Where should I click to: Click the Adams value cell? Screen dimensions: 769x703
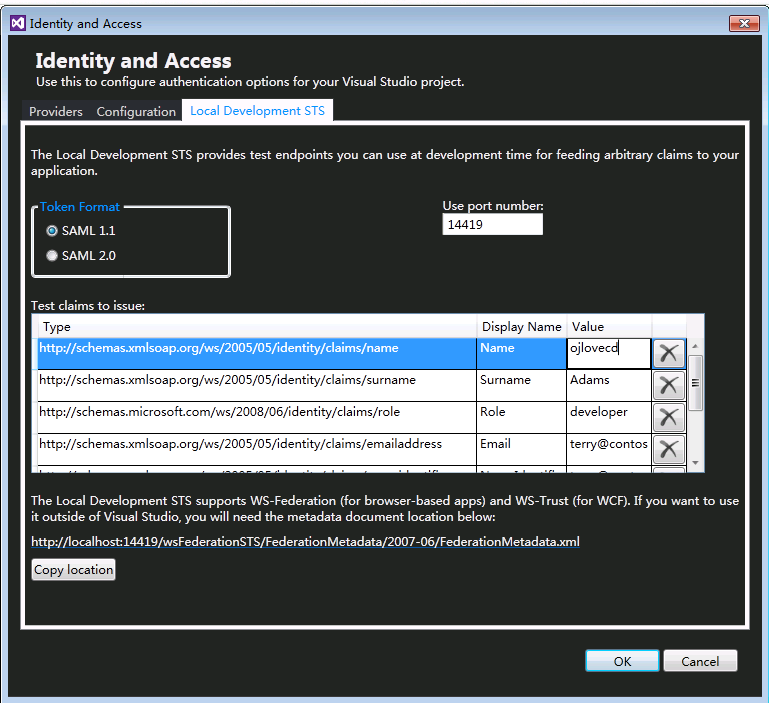click(x=609, y=385)
